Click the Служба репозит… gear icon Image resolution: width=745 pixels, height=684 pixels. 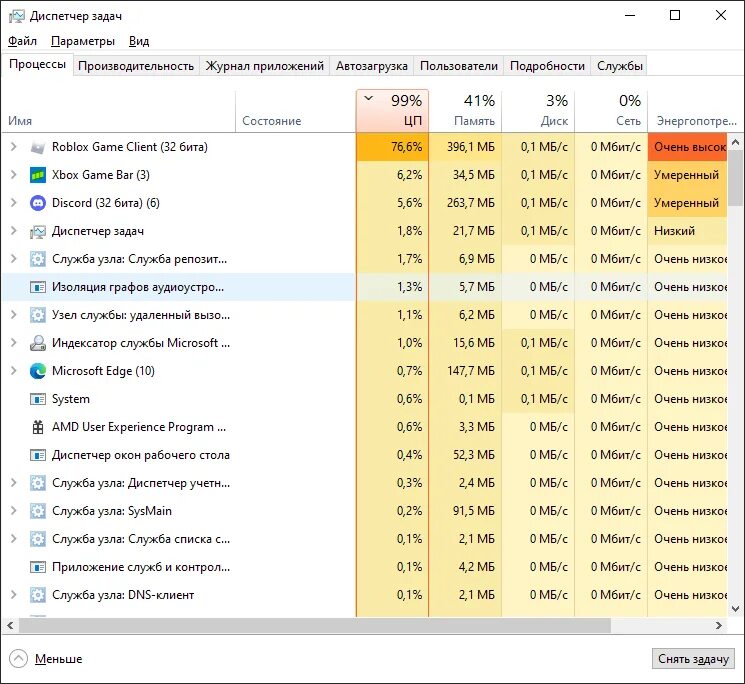pyautogui.click(x=38, y=259)
